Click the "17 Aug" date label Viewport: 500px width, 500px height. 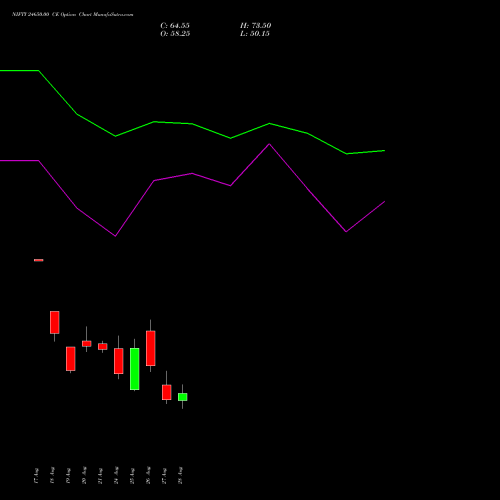[x=36, y=476]
